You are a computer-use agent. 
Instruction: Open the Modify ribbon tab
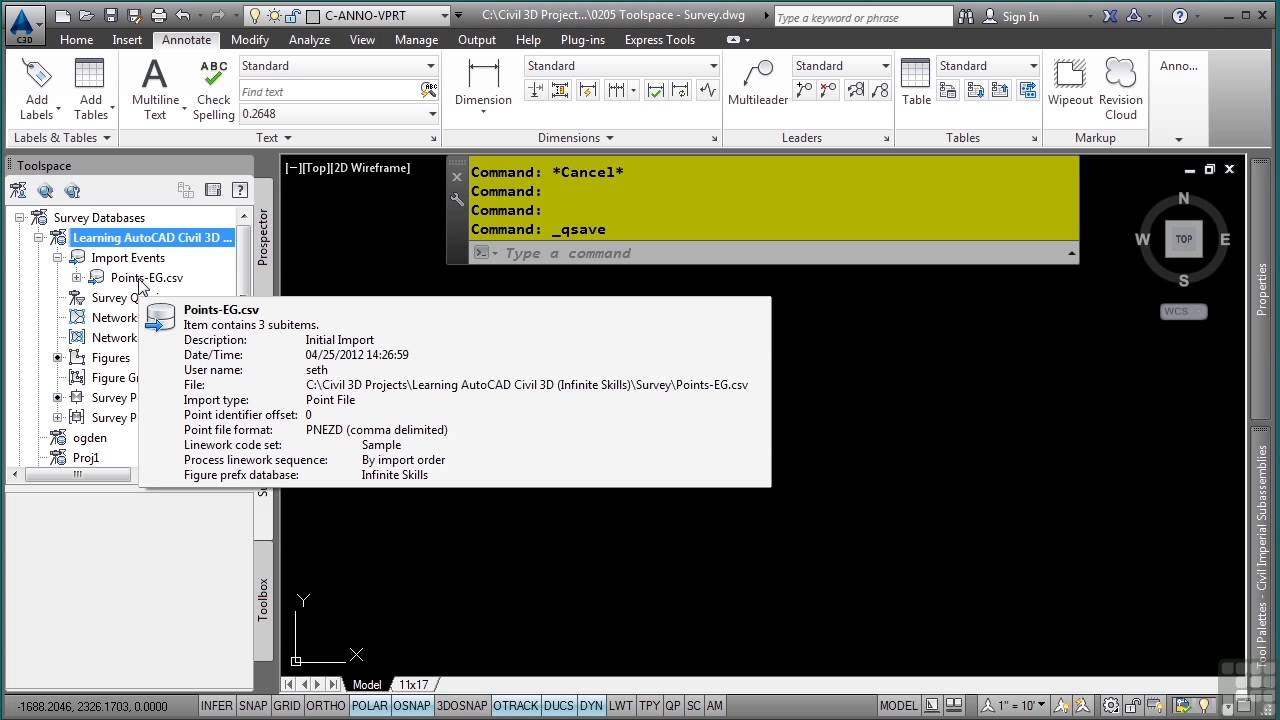(x=249, y=40)
